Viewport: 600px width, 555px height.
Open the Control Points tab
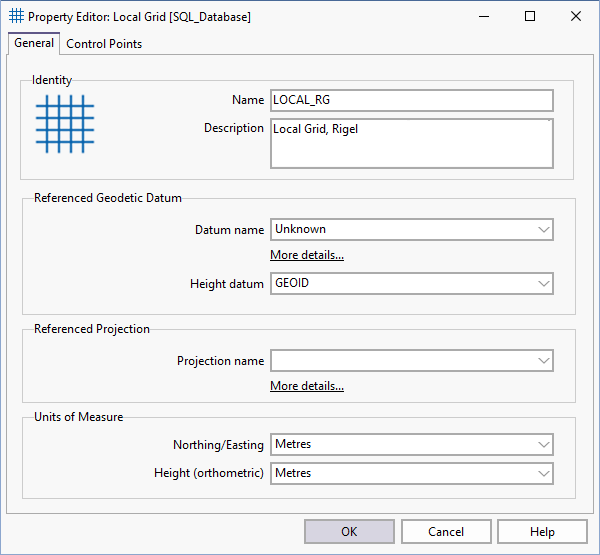(104, 44)
